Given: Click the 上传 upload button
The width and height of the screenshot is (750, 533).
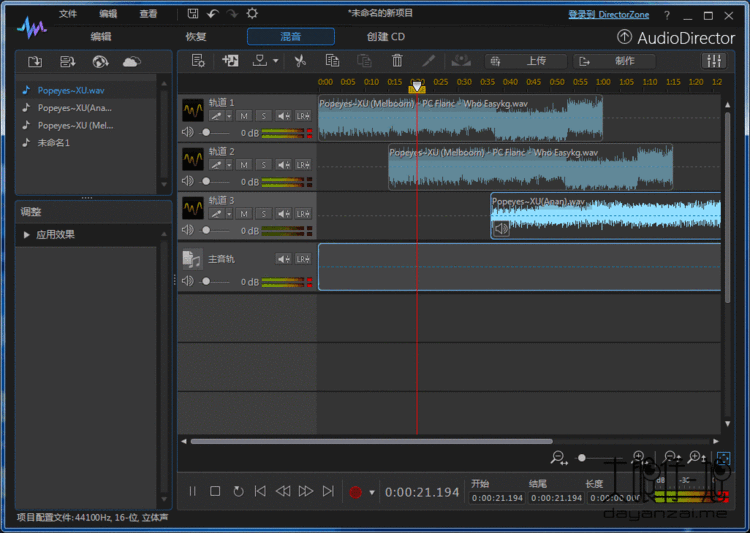Looking at the screenshot, I should click(526, 61).
